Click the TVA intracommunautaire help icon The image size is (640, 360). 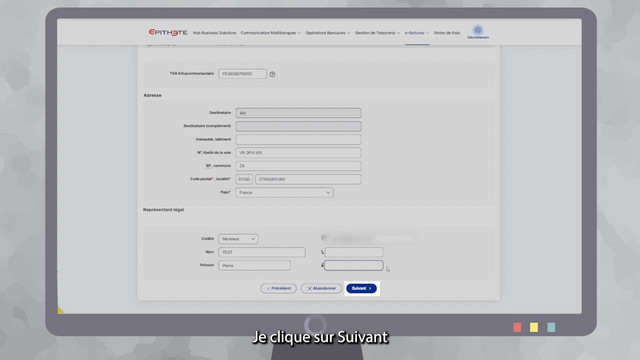[x=272, y=74]
